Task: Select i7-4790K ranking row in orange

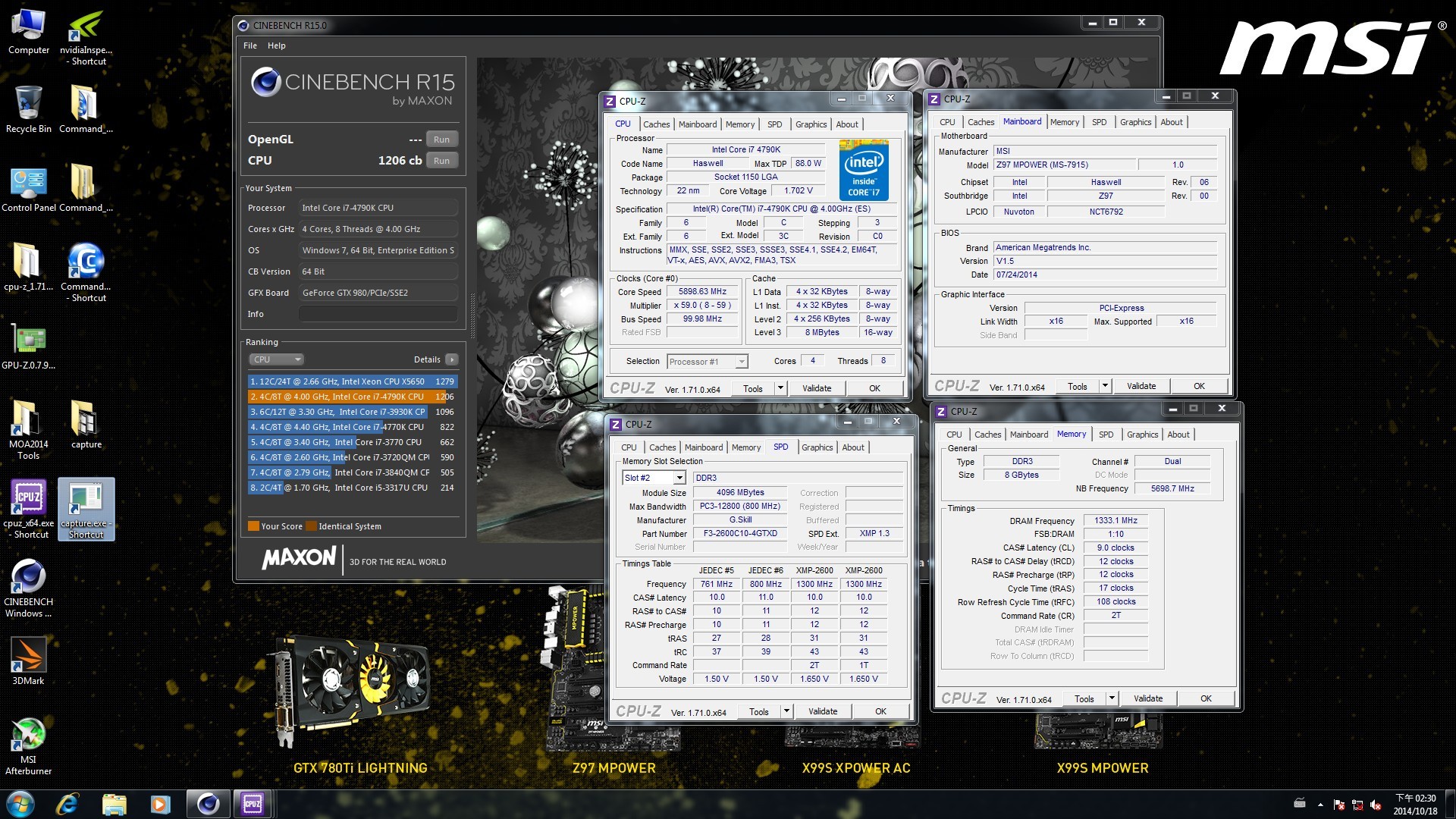Action: [x=353, y=397]
